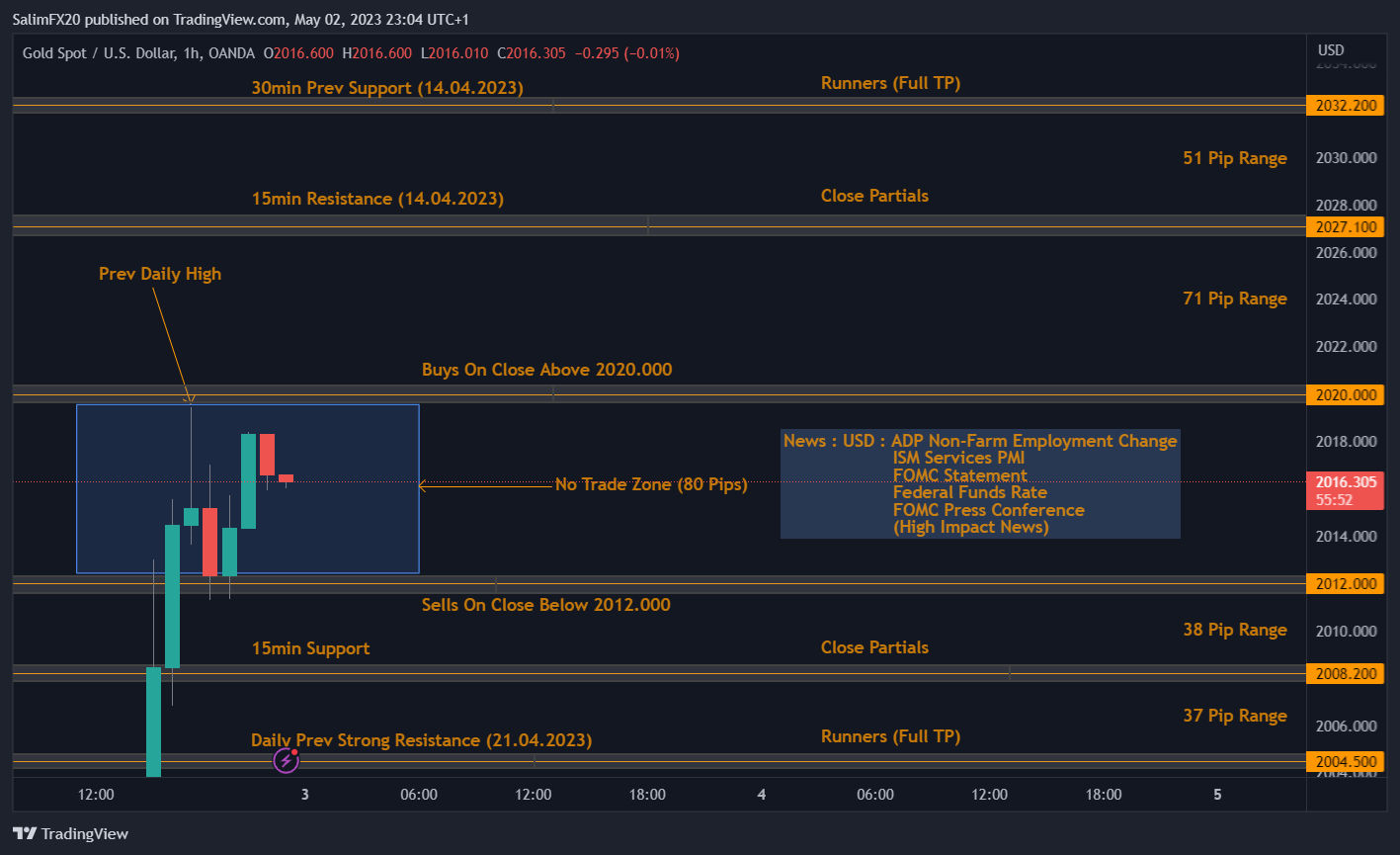This screenshot has height=855, width=1400.
Task: Open the USD currency selector on price axis
Action: 1331,50
